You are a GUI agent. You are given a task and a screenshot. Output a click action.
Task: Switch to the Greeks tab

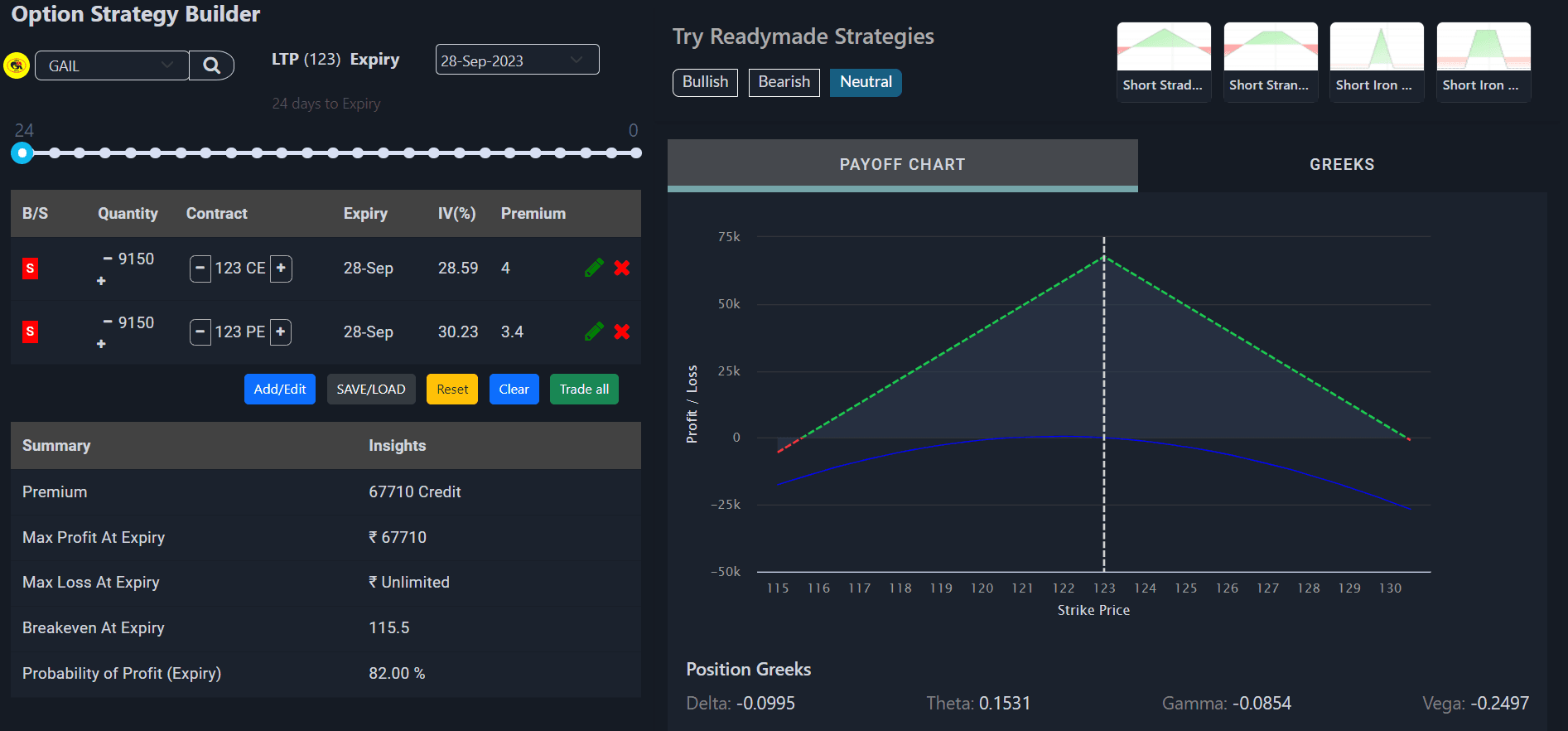1342,164
